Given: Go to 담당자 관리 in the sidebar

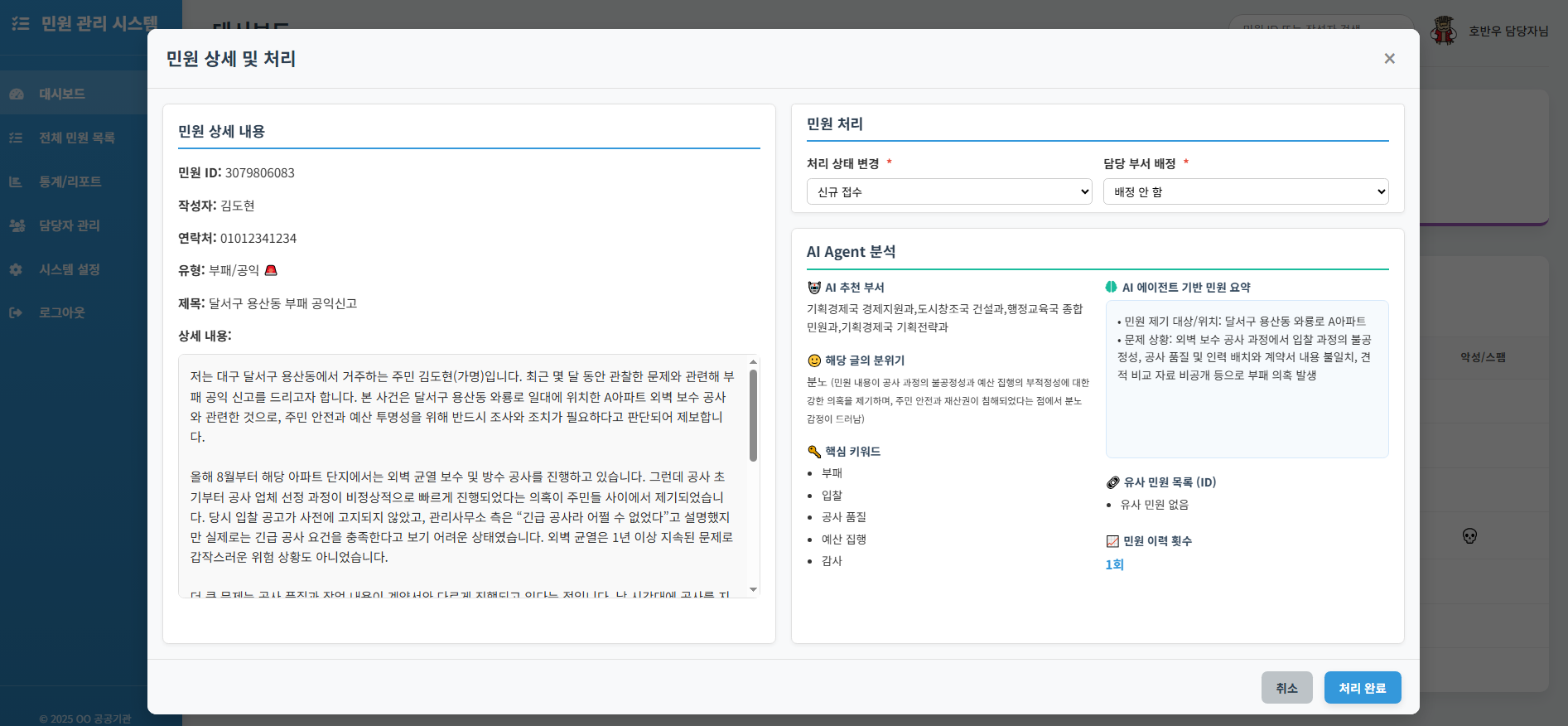Looking at the screenshot, I should [x=69, y=225].
